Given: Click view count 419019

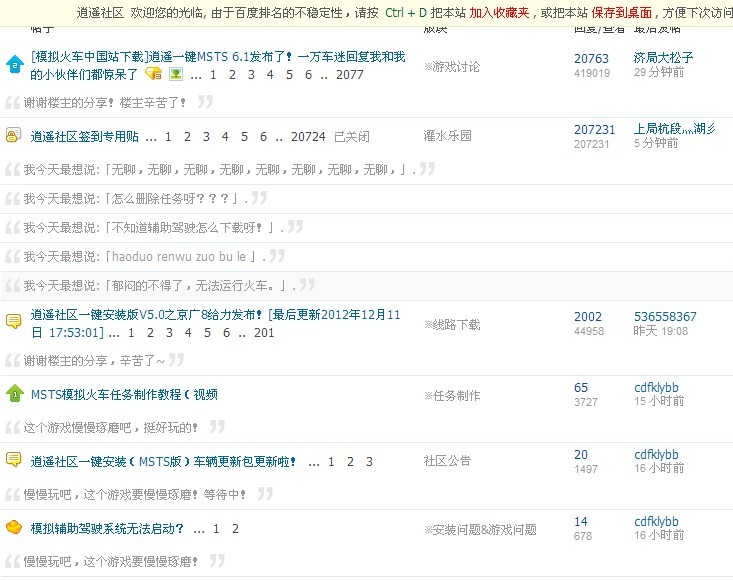Looking at the screenshot, I should tap(592, 73).
